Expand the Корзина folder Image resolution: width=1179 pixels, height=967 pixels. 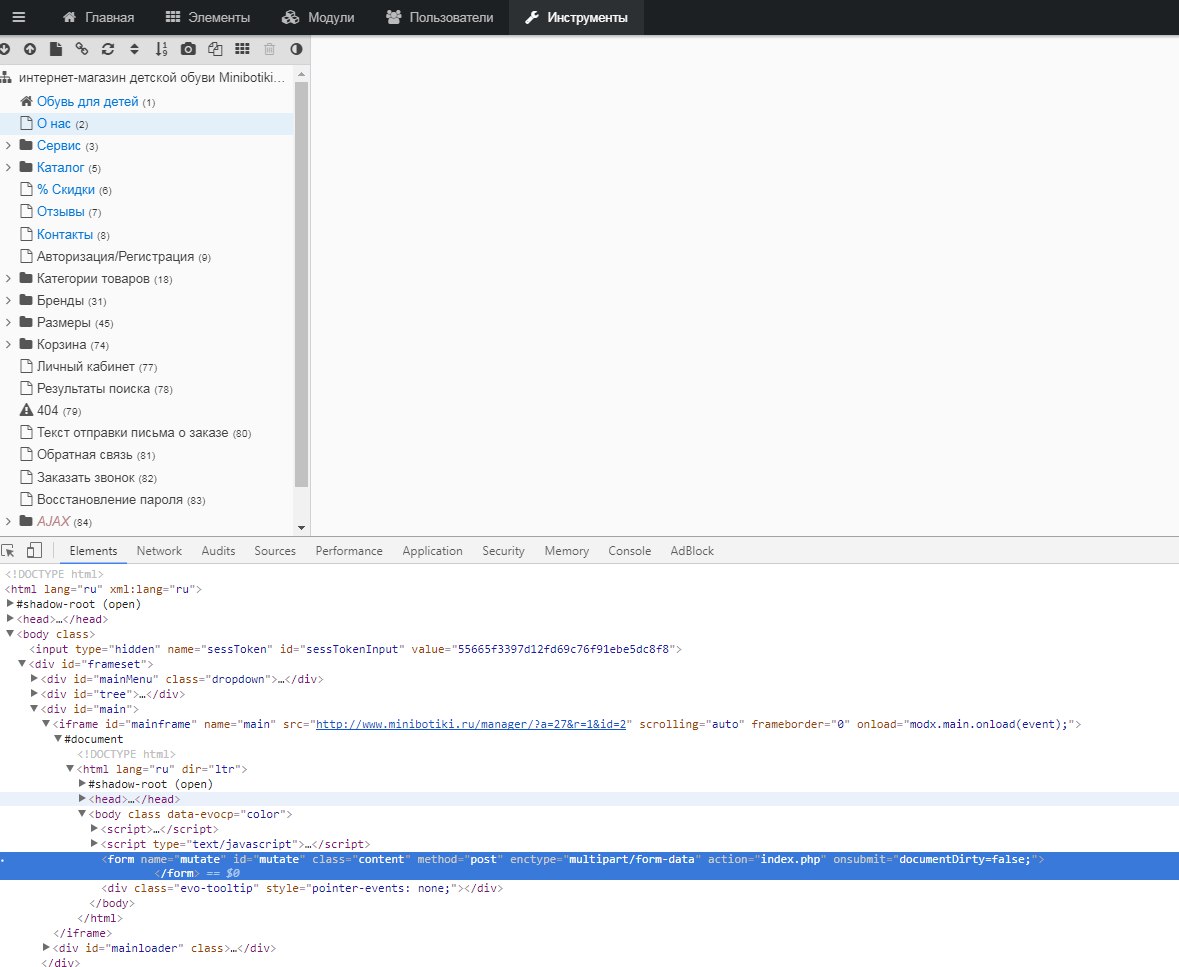click(x=8, y=344)
